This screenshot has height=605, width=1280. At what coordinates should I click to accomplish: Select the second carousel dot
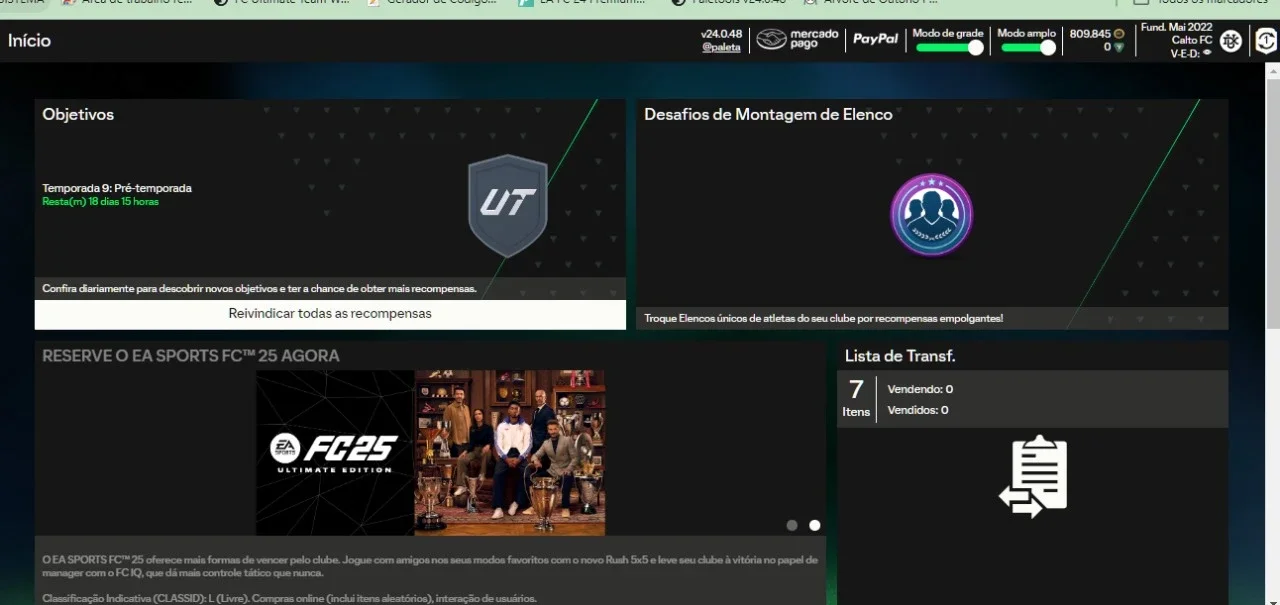tap(815, 525)
